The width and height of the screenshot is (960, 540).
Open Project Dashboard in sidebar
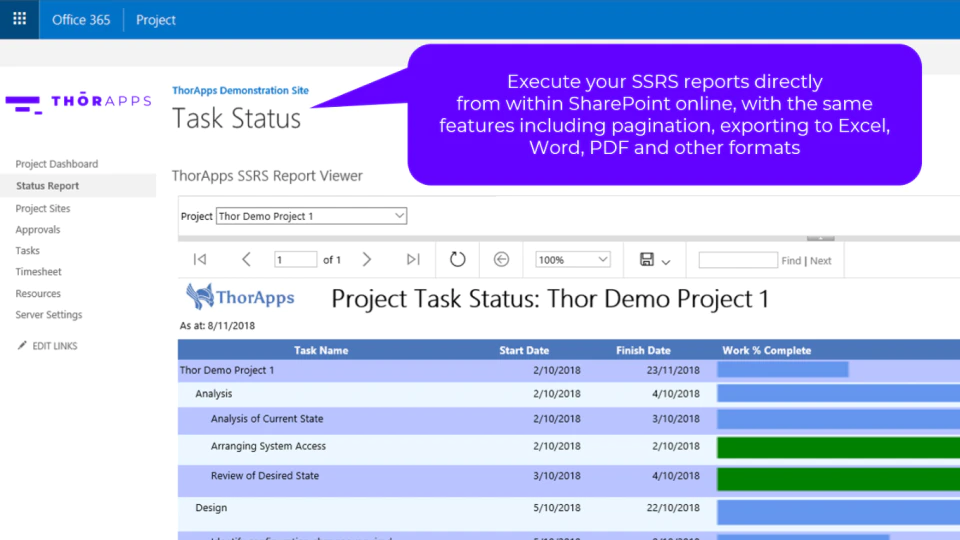[56, 163]
